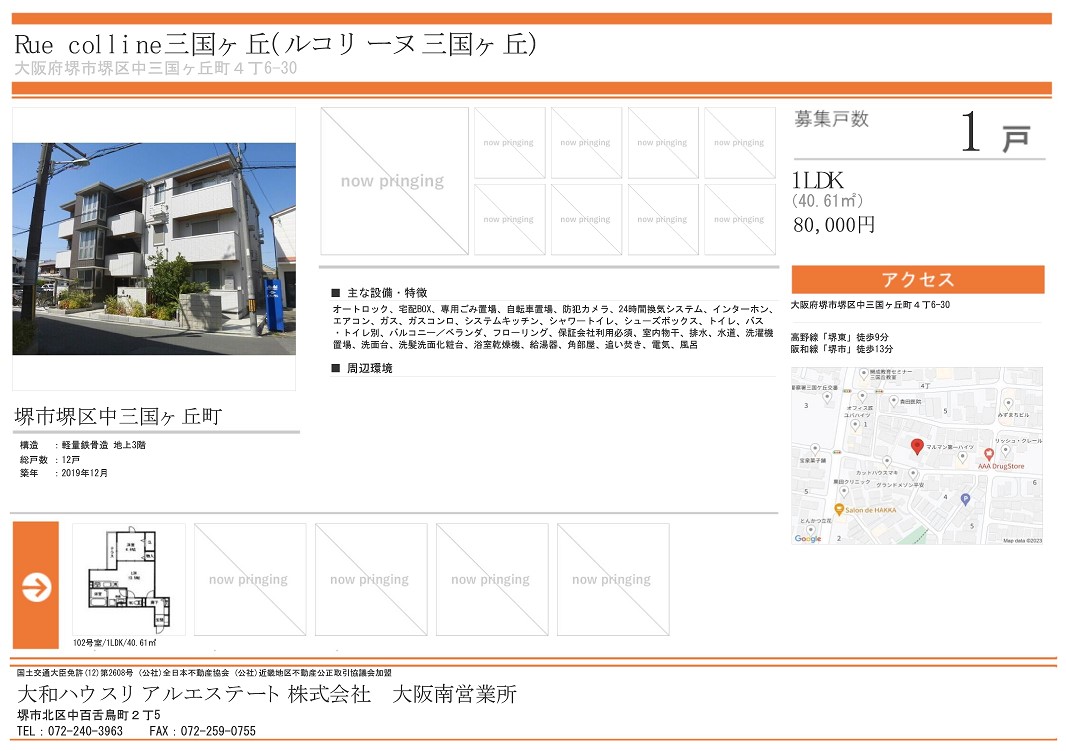Image resolution: width=1066 pixels, height=751 pixels.
Task: Click the map pin below とんかつ立花
Action: click(x=810, y=529)
